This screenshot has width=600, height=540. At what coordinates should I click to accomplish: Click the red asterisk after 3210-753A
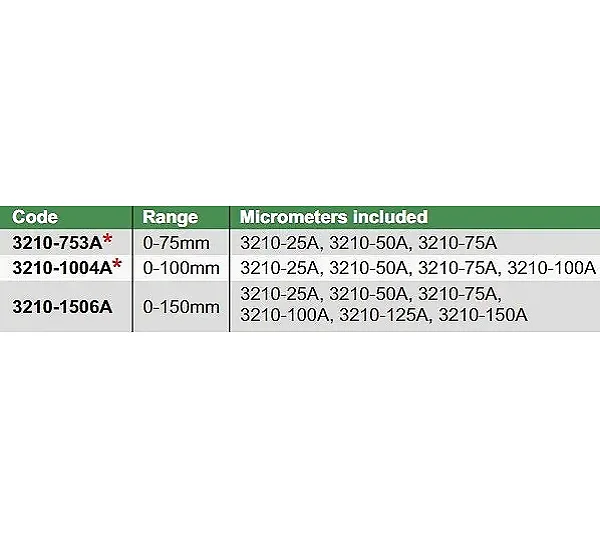tap(108, 240)
